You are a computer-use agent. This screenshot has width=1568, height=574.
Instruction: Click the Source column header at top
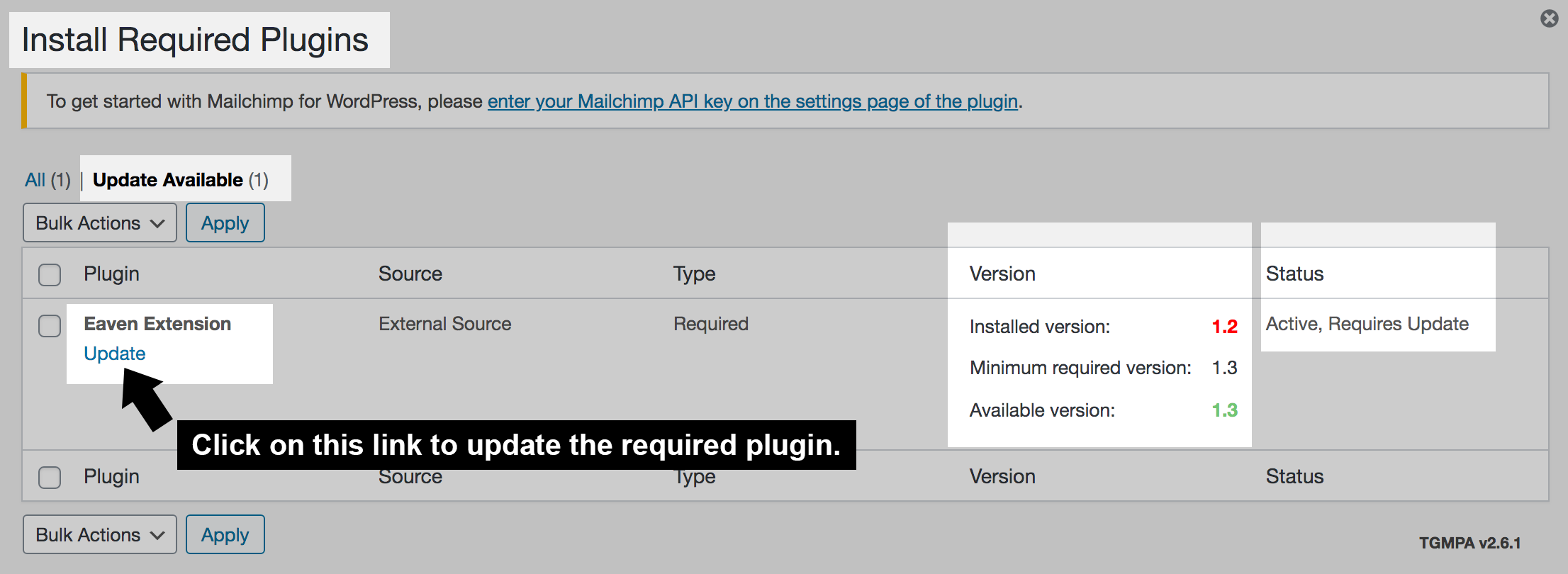point(410,274)
